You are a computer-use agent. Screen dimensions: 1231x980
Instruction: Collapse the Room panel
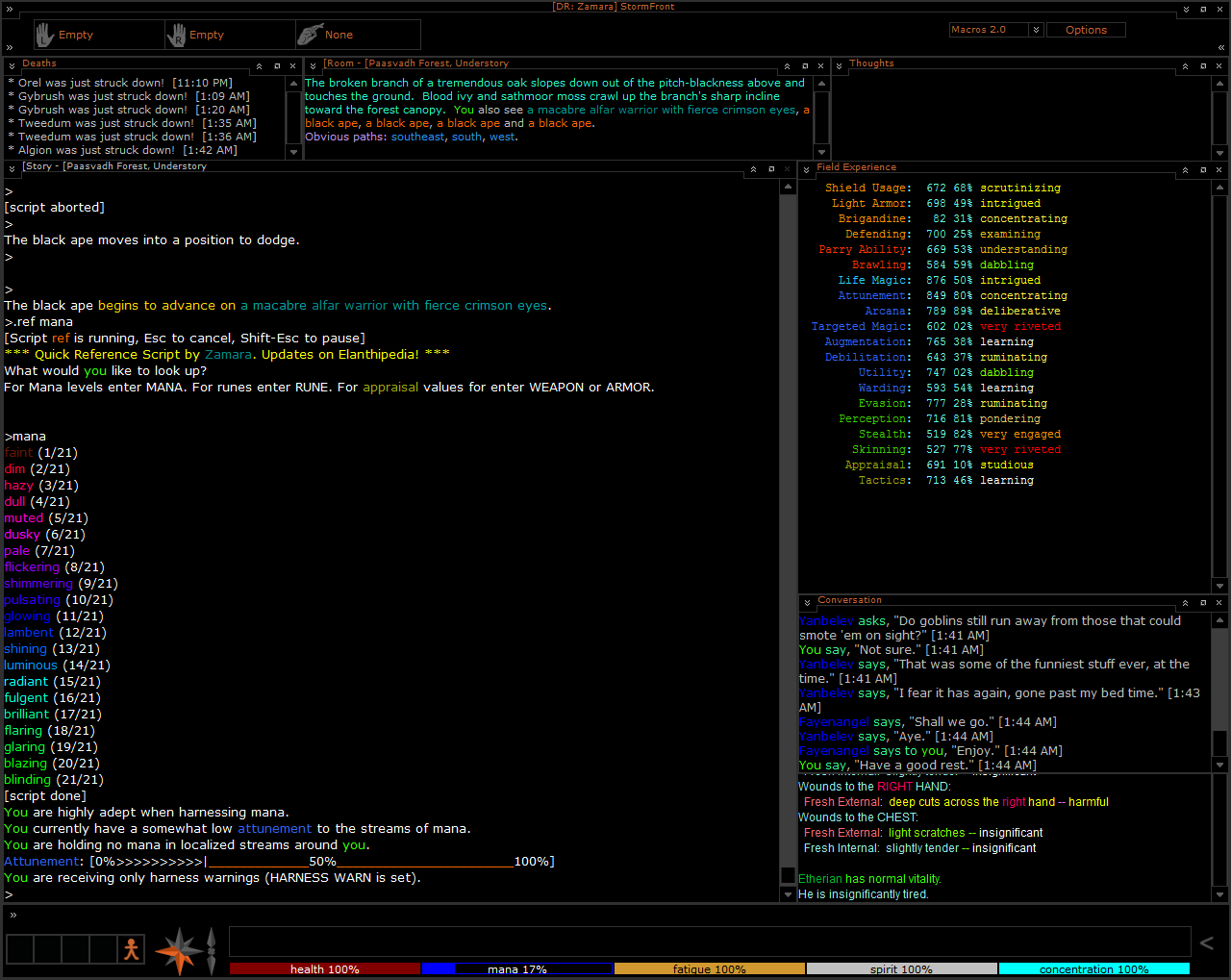(x=787, y=66)
